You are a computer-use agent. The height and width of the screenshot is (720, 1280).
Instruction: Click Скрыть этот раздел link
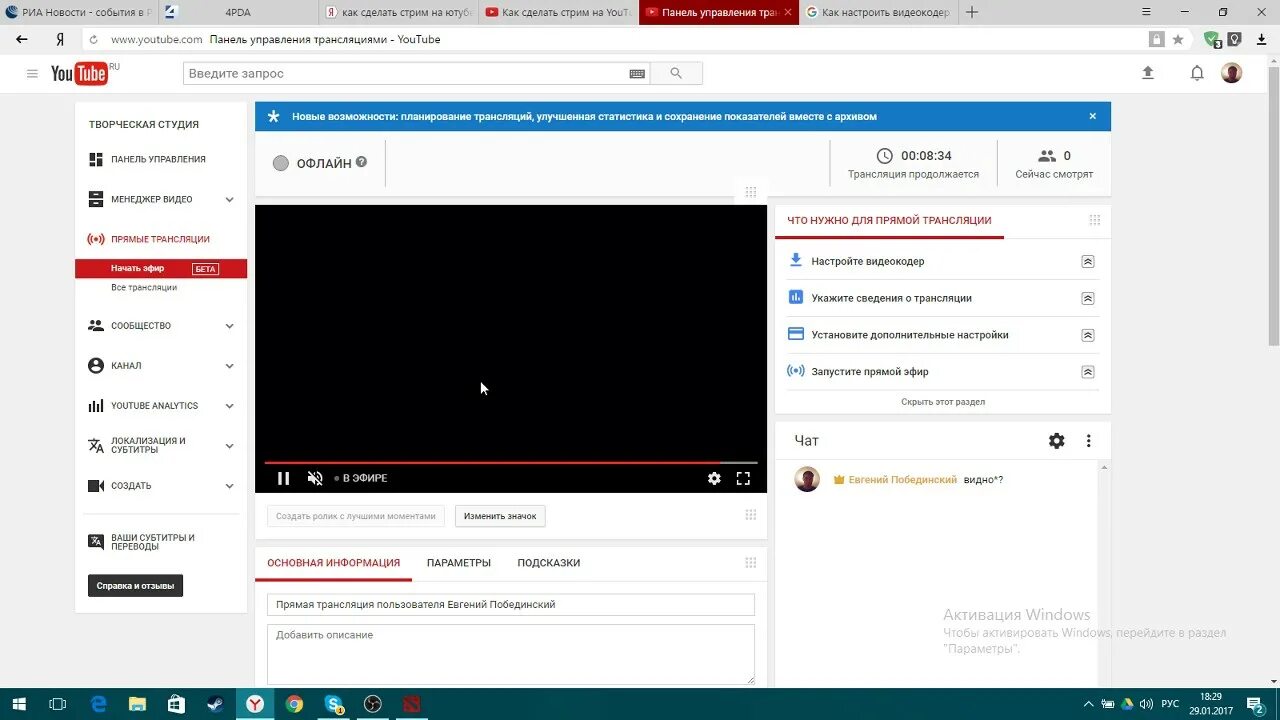point(943,402)
